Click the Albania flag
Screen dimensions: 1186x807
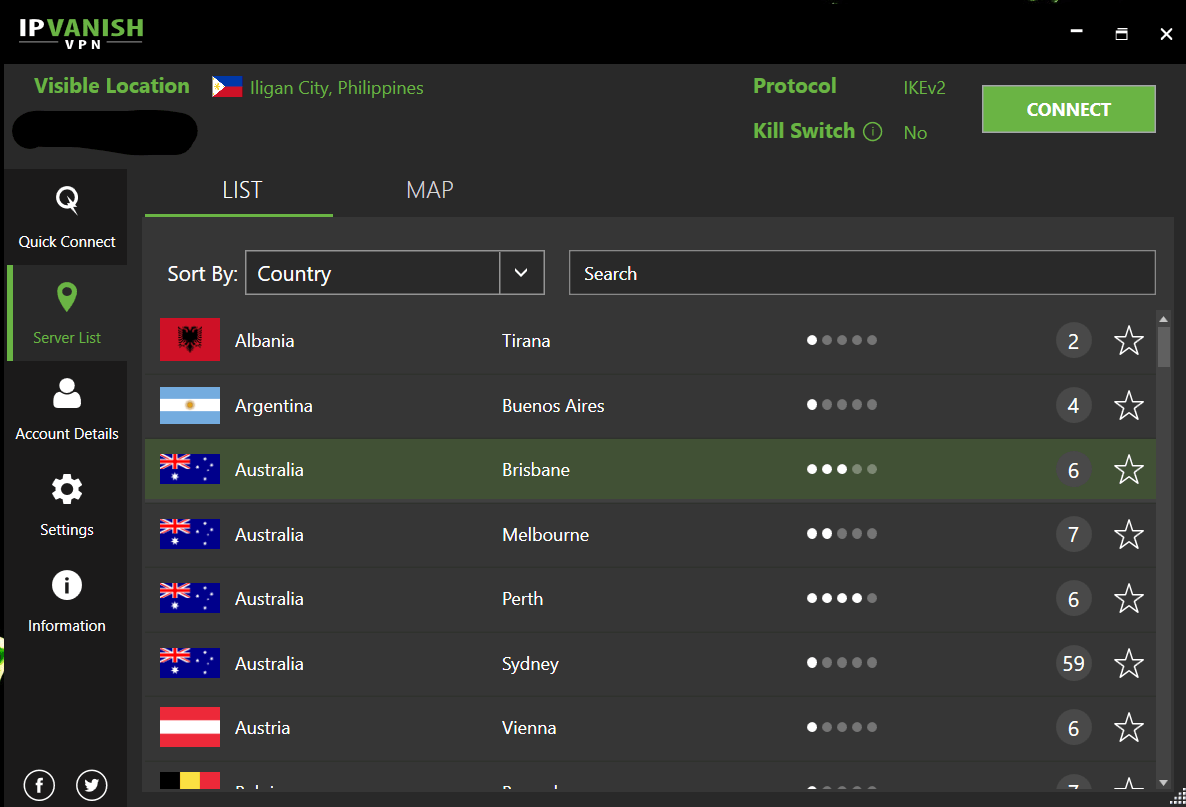(x=190, y=340)
